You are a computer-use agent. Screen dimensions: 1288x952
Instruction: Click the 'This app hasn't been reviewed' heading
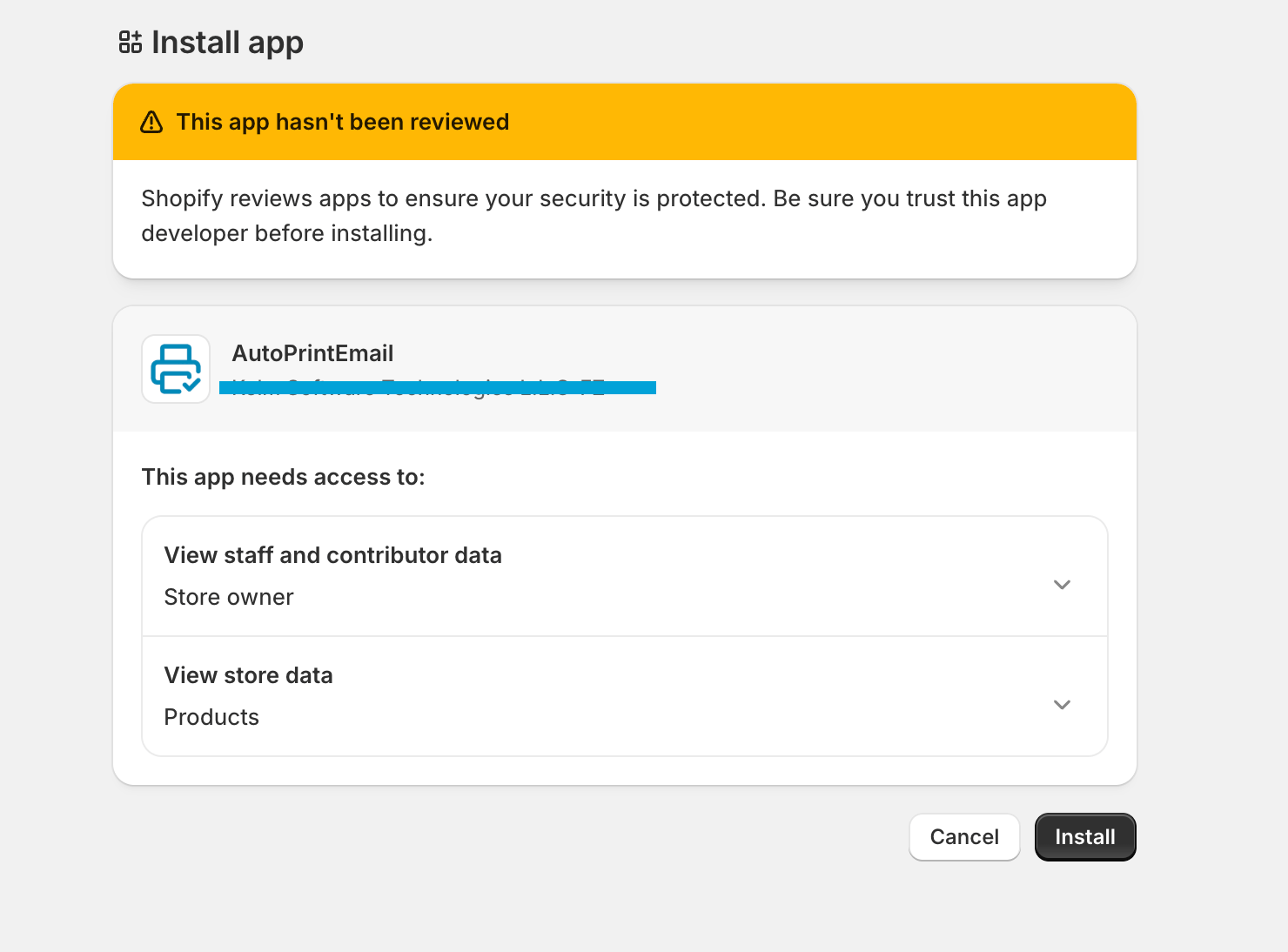[343, 122]
